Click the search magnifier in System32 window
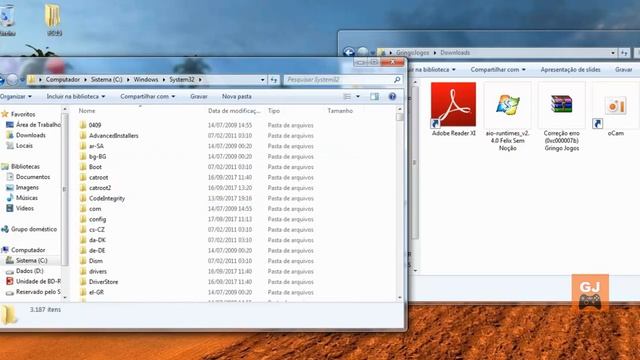 397,80
